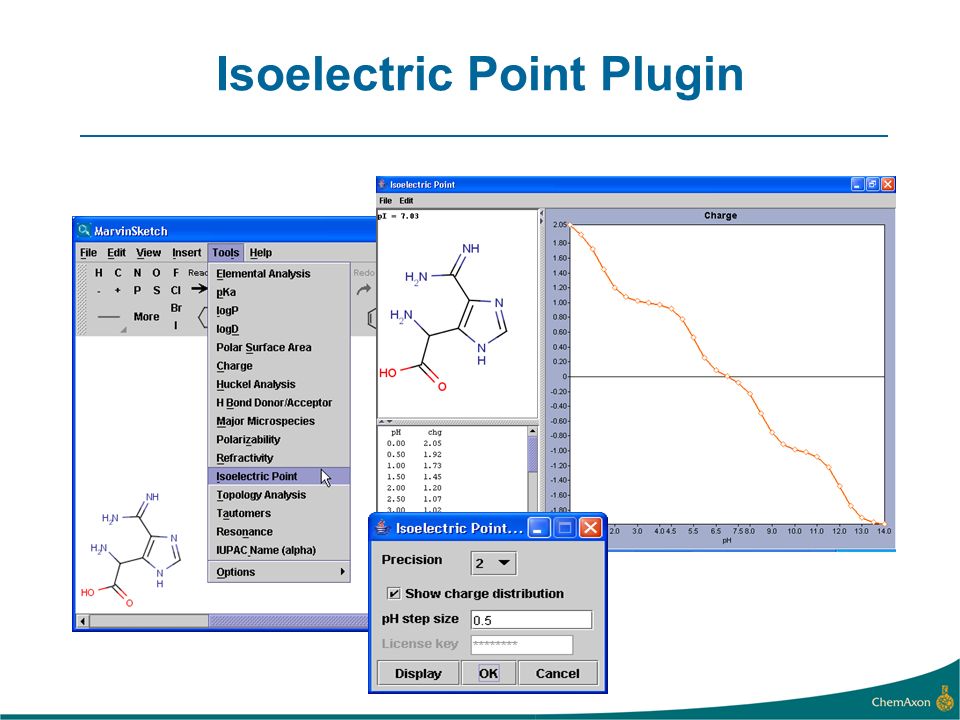Choose IUPAC Name (alpha) menu item

279,550
